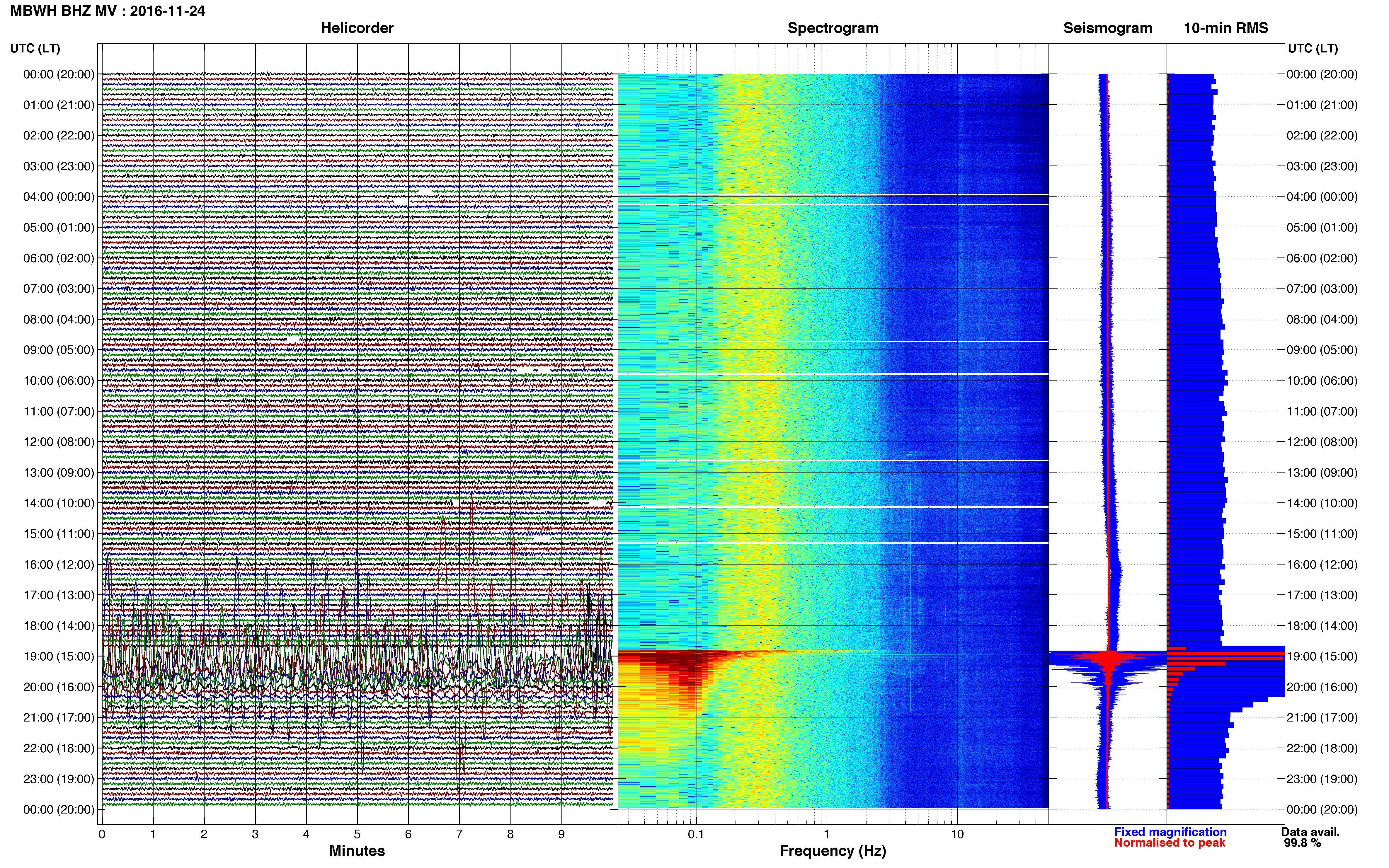Viewport: 1389px width, 868px height.
Task: Click tick "0" on the Minutes axis
Action: pos(102,835)
